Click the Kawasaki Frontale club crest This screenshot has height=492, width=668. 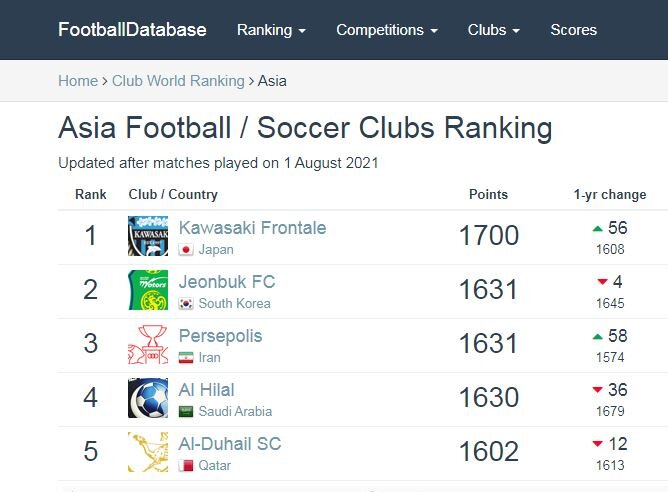[148, 236]
